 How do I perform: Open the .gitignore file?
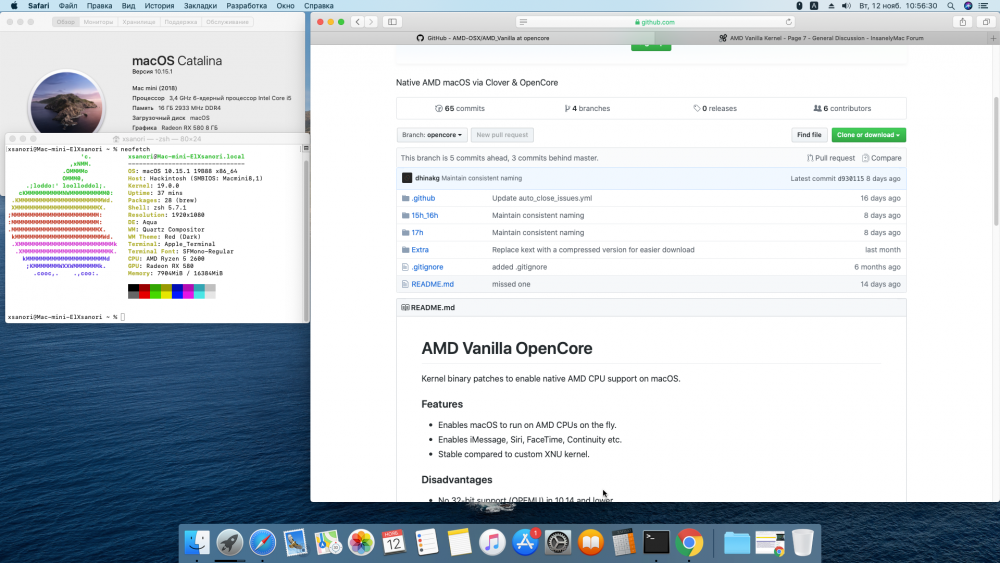[x=427, y=267]
